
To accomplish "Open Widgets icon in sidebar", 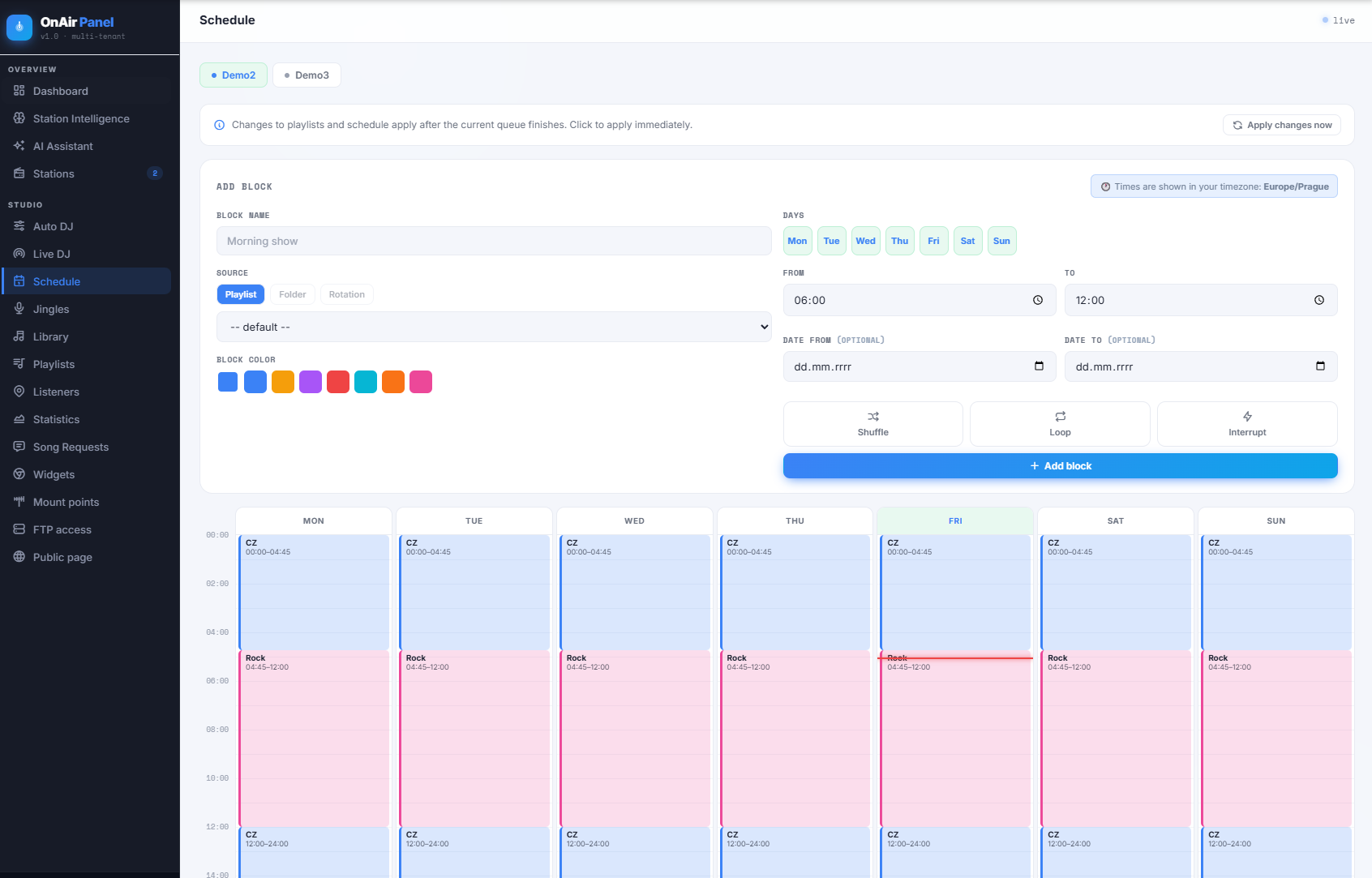I will tap(19, 474).
